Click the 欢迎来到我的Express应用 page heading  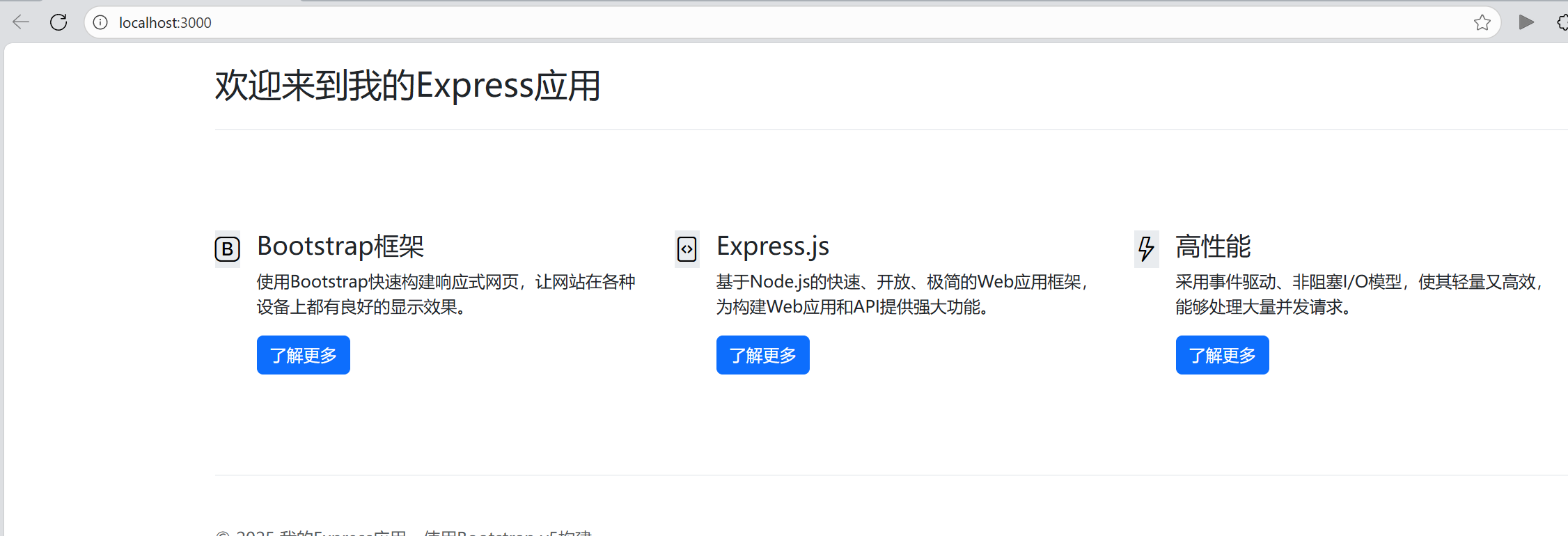coord(407,86)
